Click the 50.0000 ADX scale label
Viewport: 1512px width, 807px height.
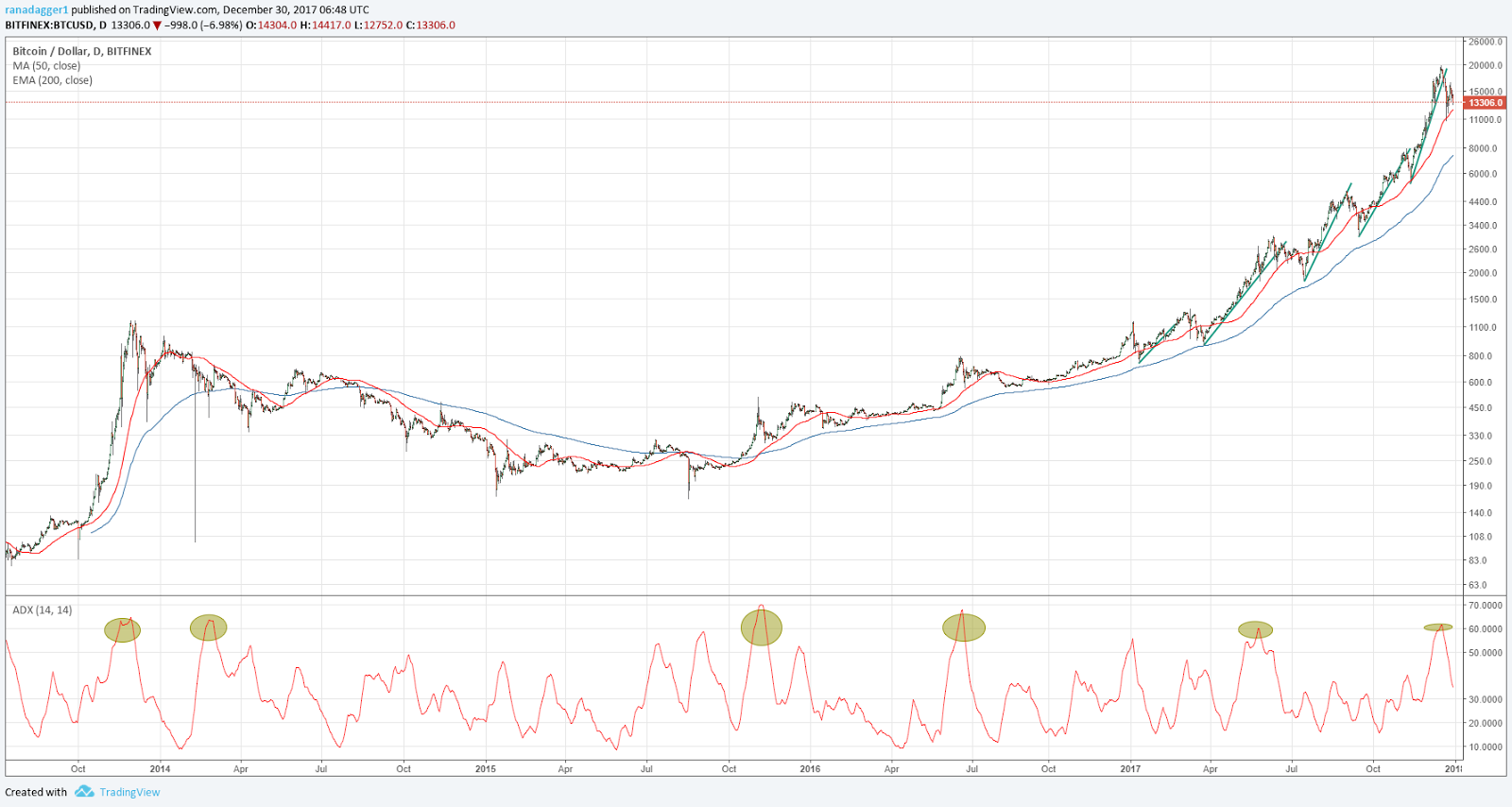point(1486,653)
